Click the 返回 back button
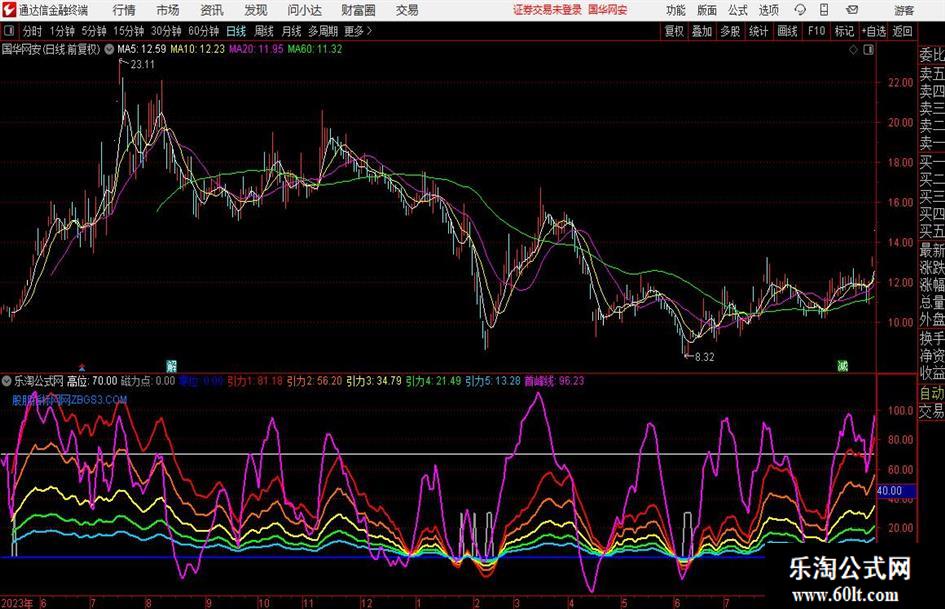Image resolution: width=945 pixels, height=609 pixels. tap(902, 31)
